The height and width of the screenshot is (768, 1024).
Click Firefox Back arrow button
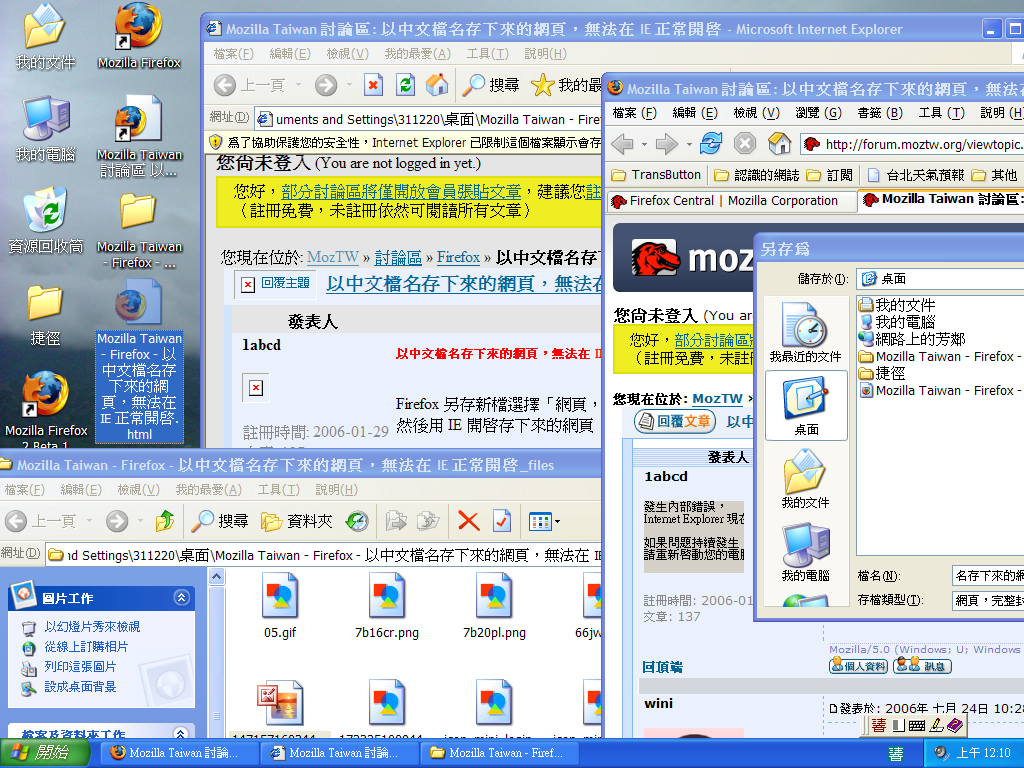(622, 144)
